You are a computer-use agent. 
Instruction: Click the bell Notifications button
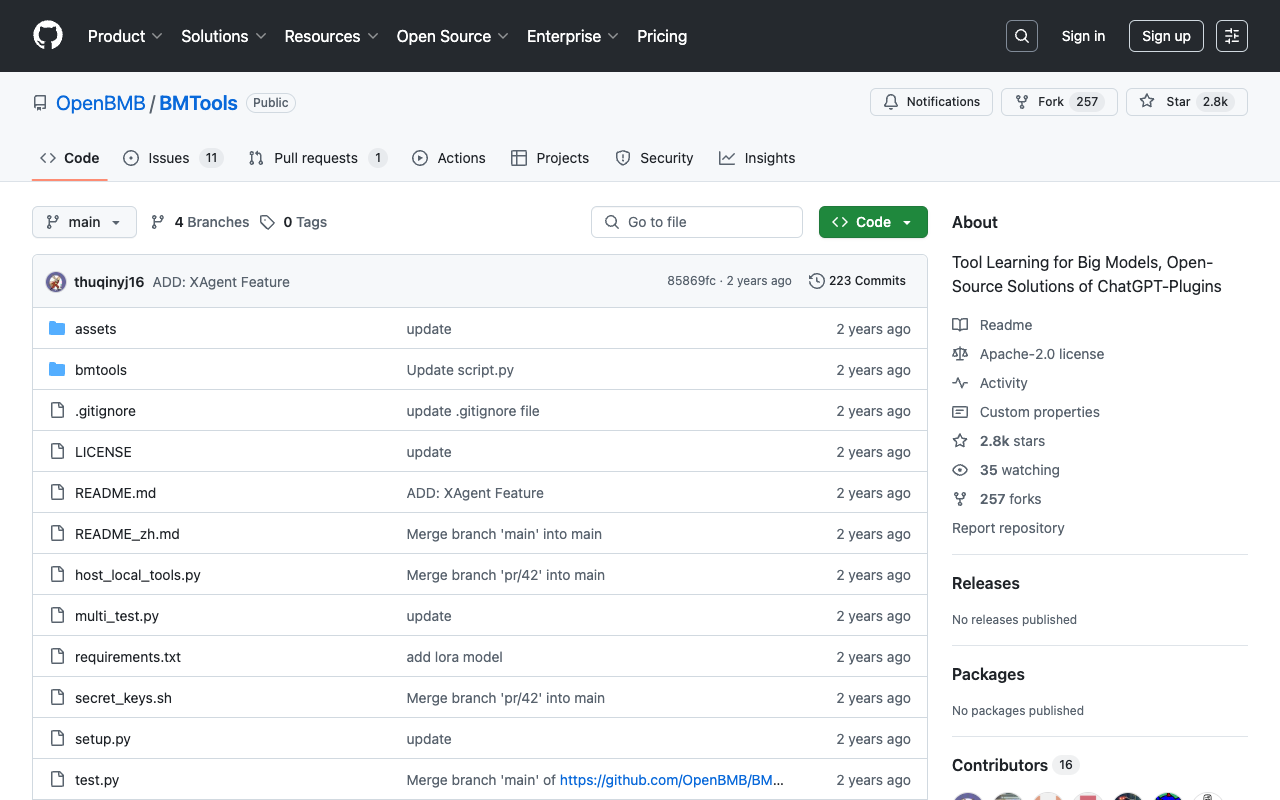click(931, 102)
